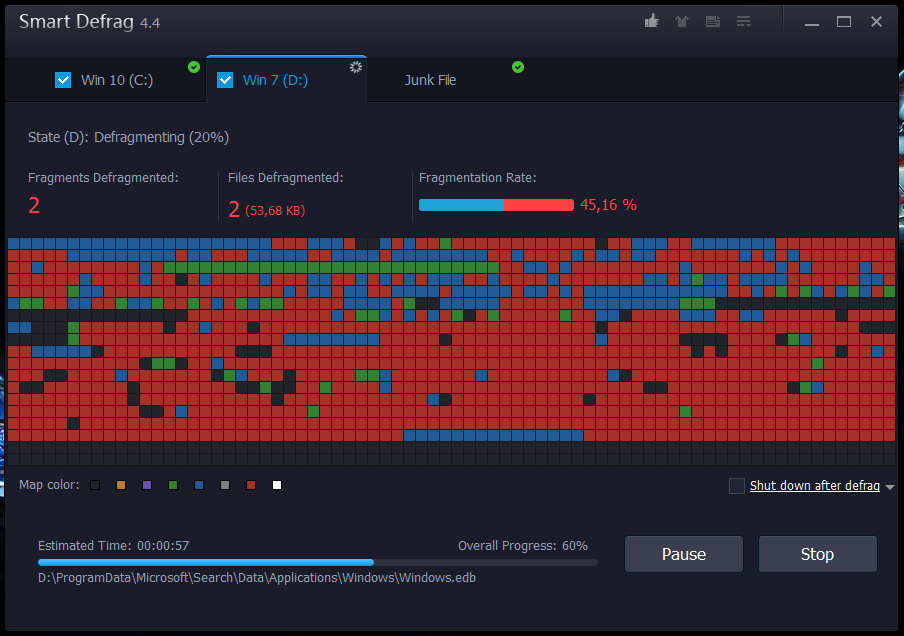Viewport: 904px width, 636px height.
Task: Click the thumbs-up like icon
Action: click(x=652, y=21)
